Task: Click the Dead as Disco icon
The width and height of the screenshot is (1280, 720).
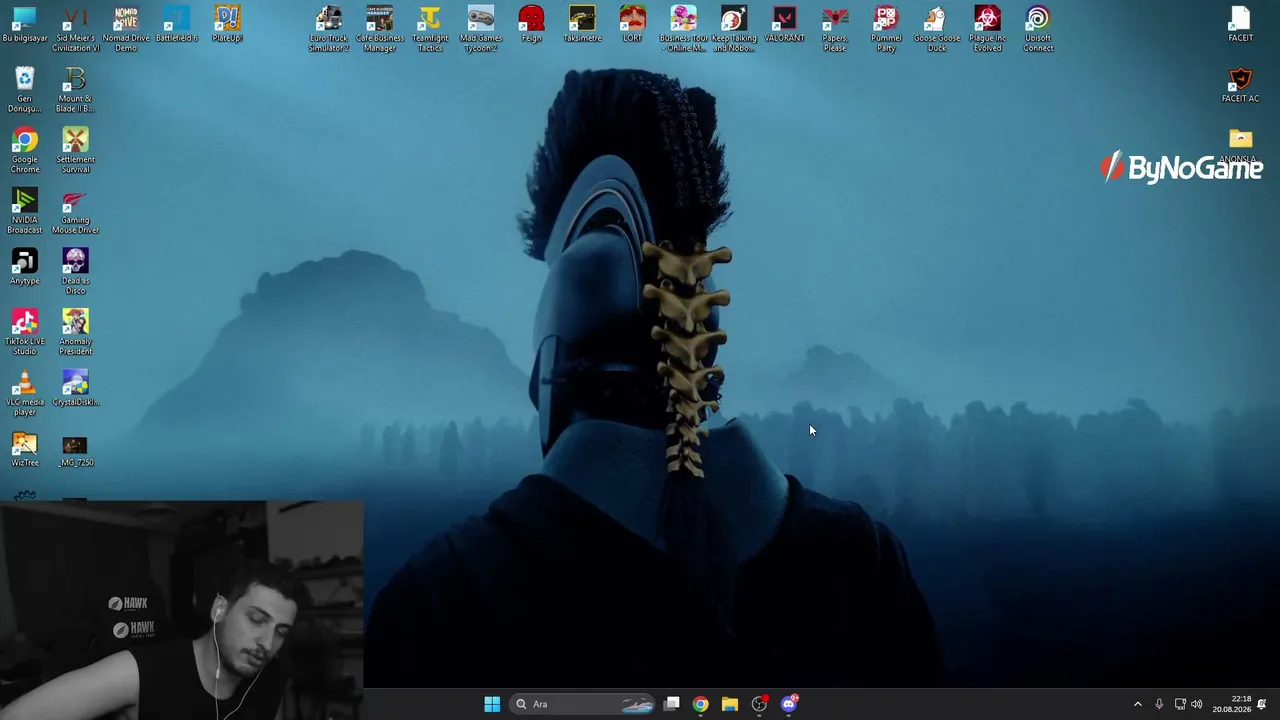Action: coord(75,272)
